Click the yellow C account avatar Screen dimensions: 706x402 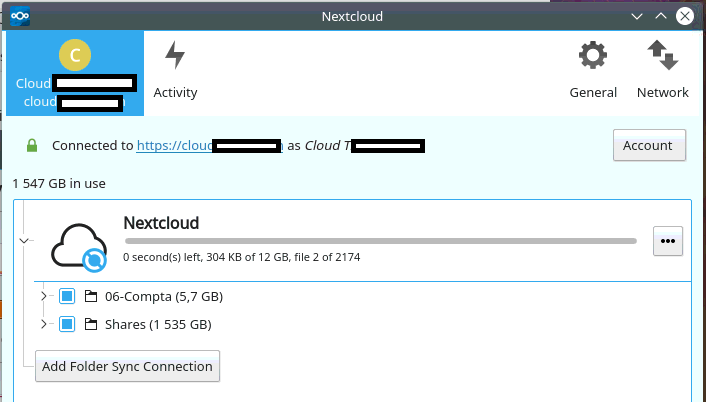pos(75,55)
